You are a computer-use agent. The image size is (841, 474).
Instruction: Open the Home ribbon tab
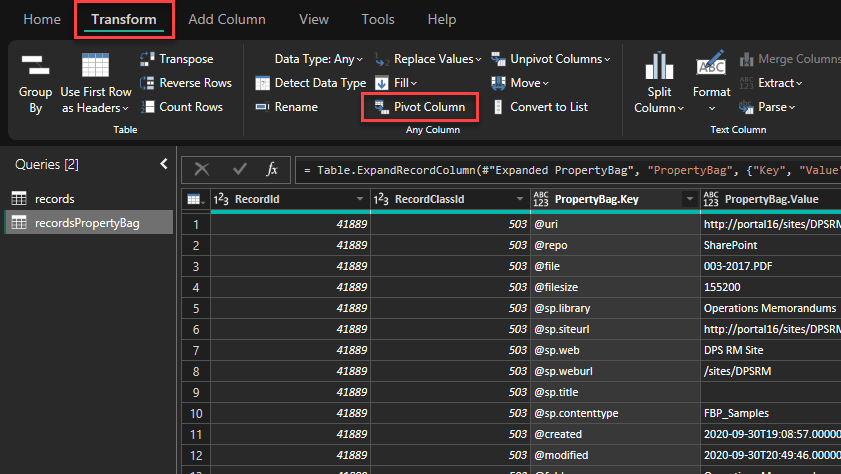point(42,19)
